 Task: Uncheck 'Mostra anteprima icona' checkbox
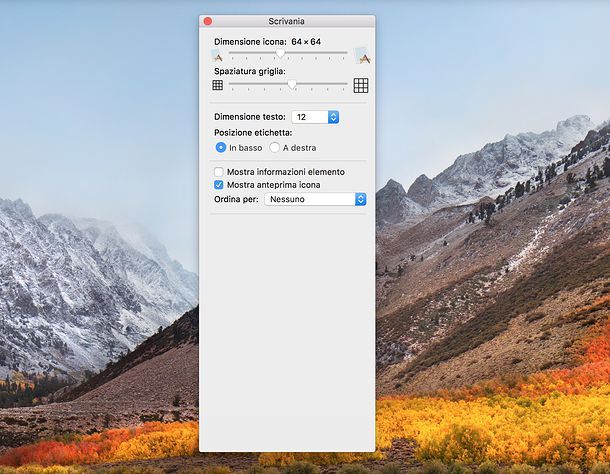pyautogui.click(x=219, y=185)
